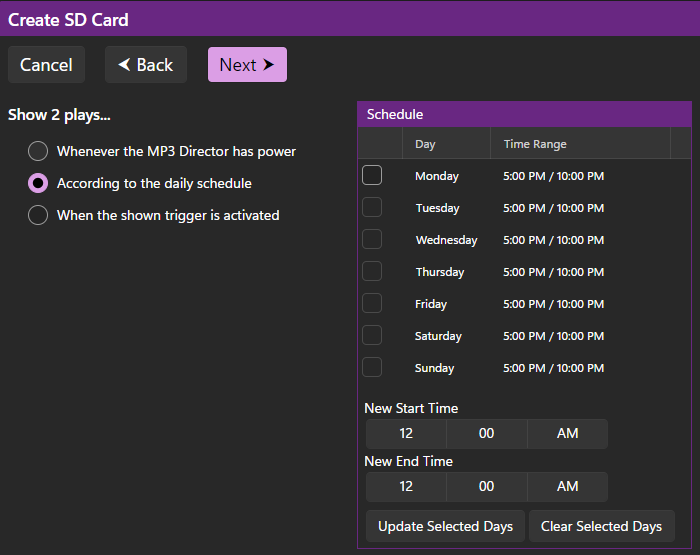Open the New Start Time hour field

(x=406, y=434)
